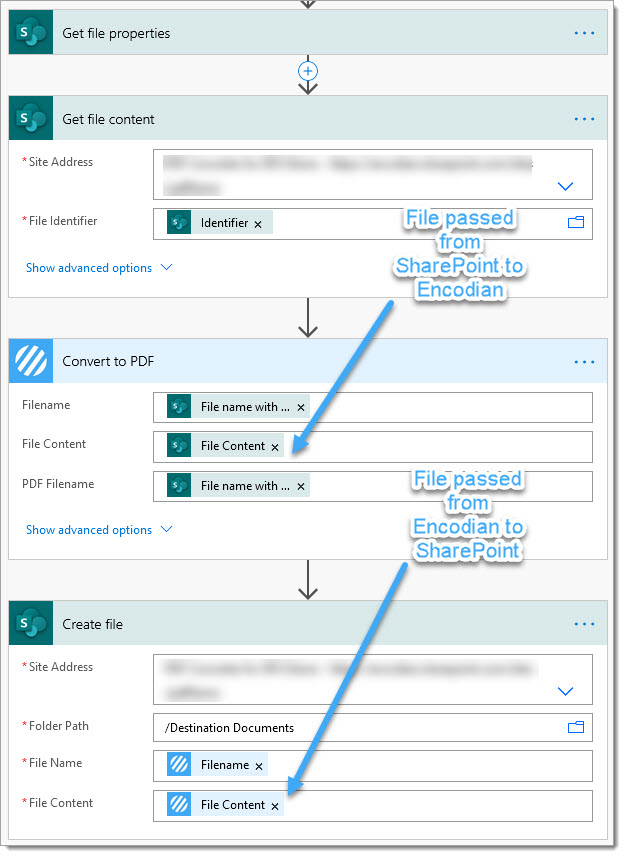Viewport: 624px width, 856px height.
Task: Expand the Get file properties action
Action: pos(300,33)
